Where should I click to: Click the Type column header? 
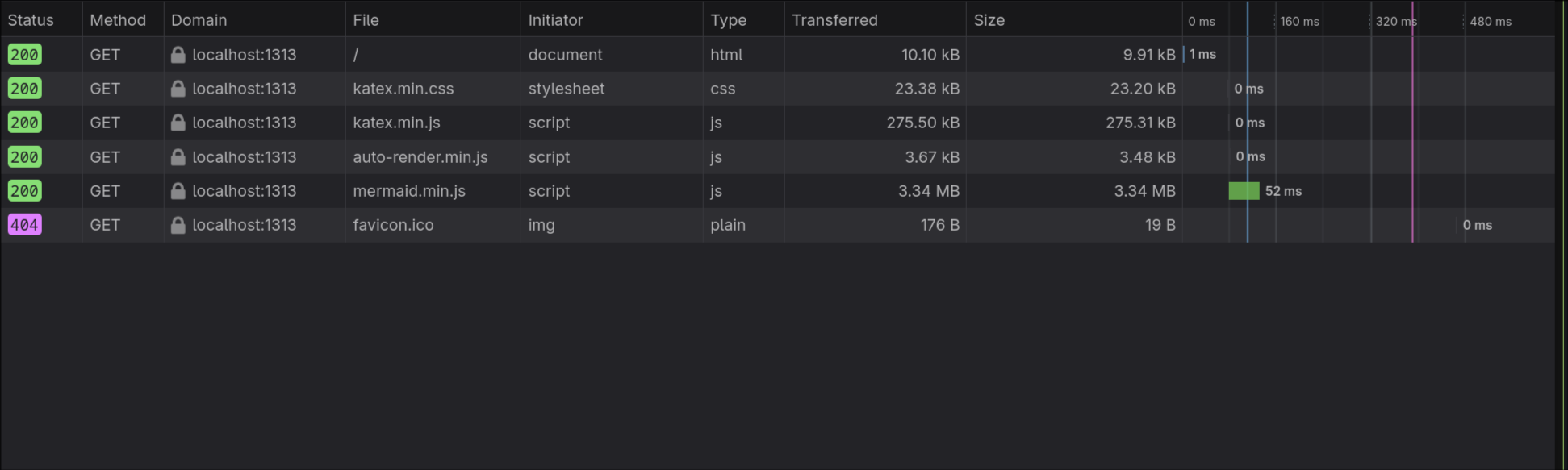(x=727, y=19)
